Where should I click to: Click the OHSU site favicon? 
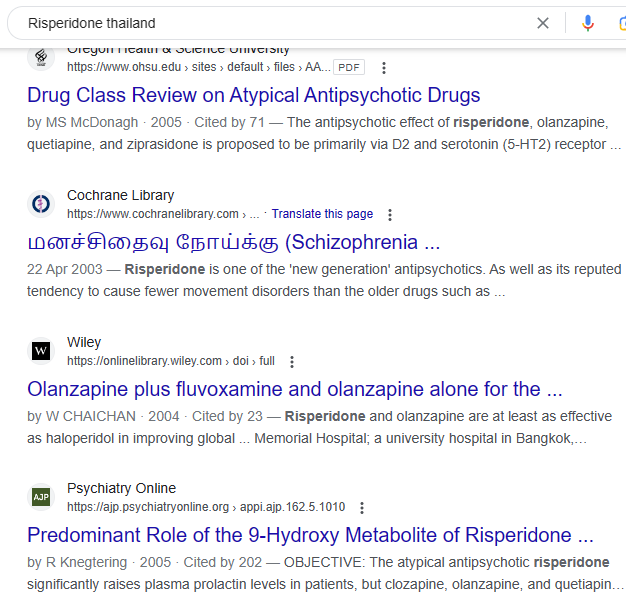[41, 57]
